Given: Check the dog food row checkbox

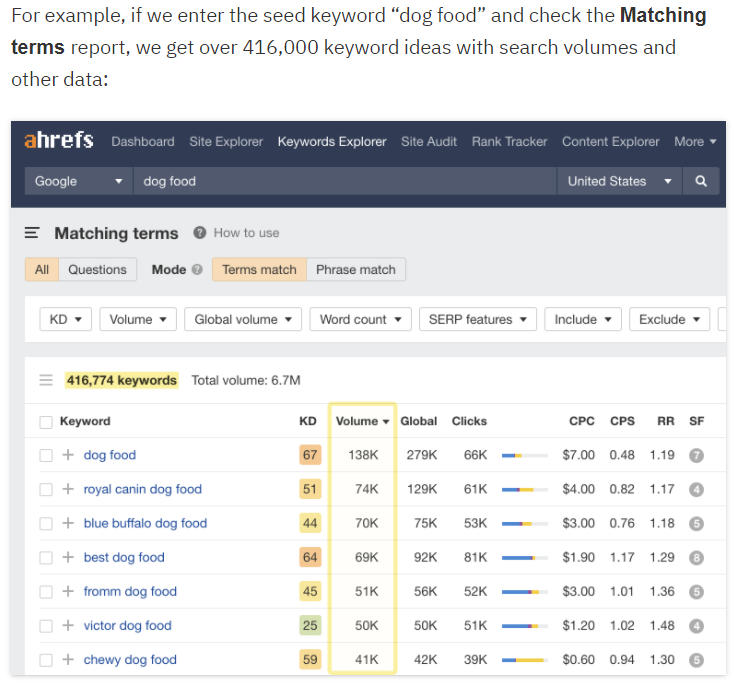Looking at the screenshot, I should coord(46,455).
